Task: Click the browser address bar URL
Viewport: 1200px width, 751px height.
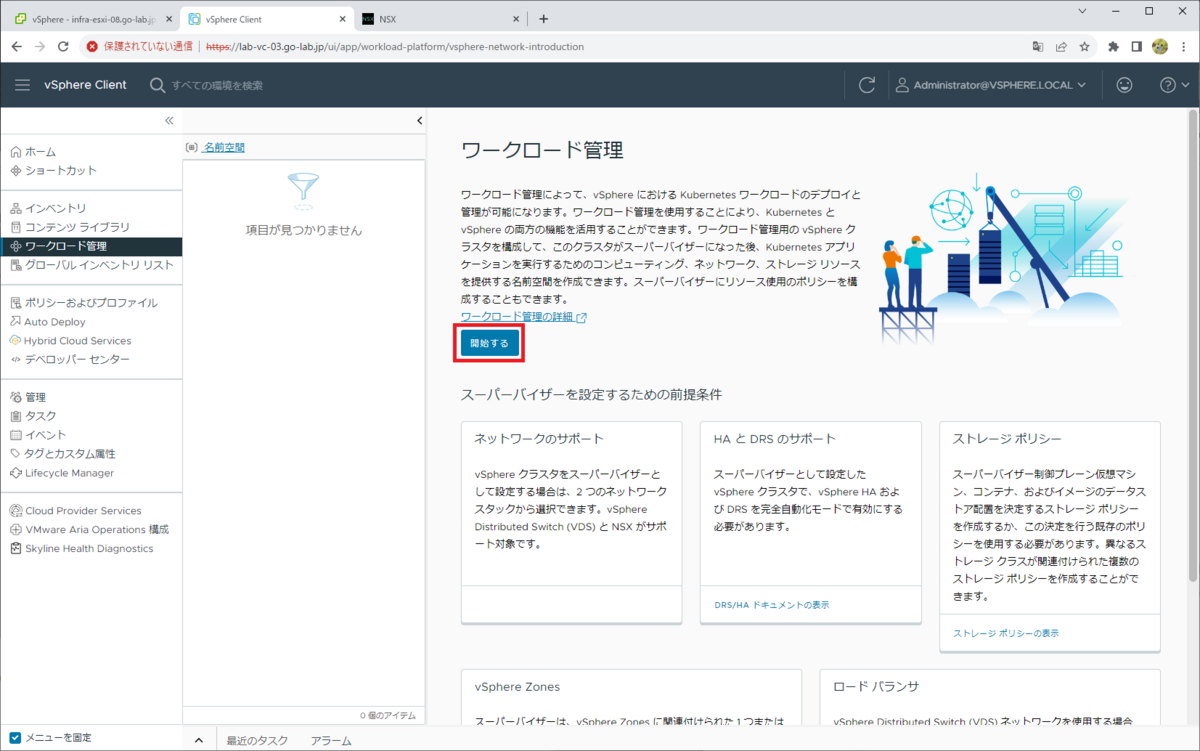Action: coord(395,46)
